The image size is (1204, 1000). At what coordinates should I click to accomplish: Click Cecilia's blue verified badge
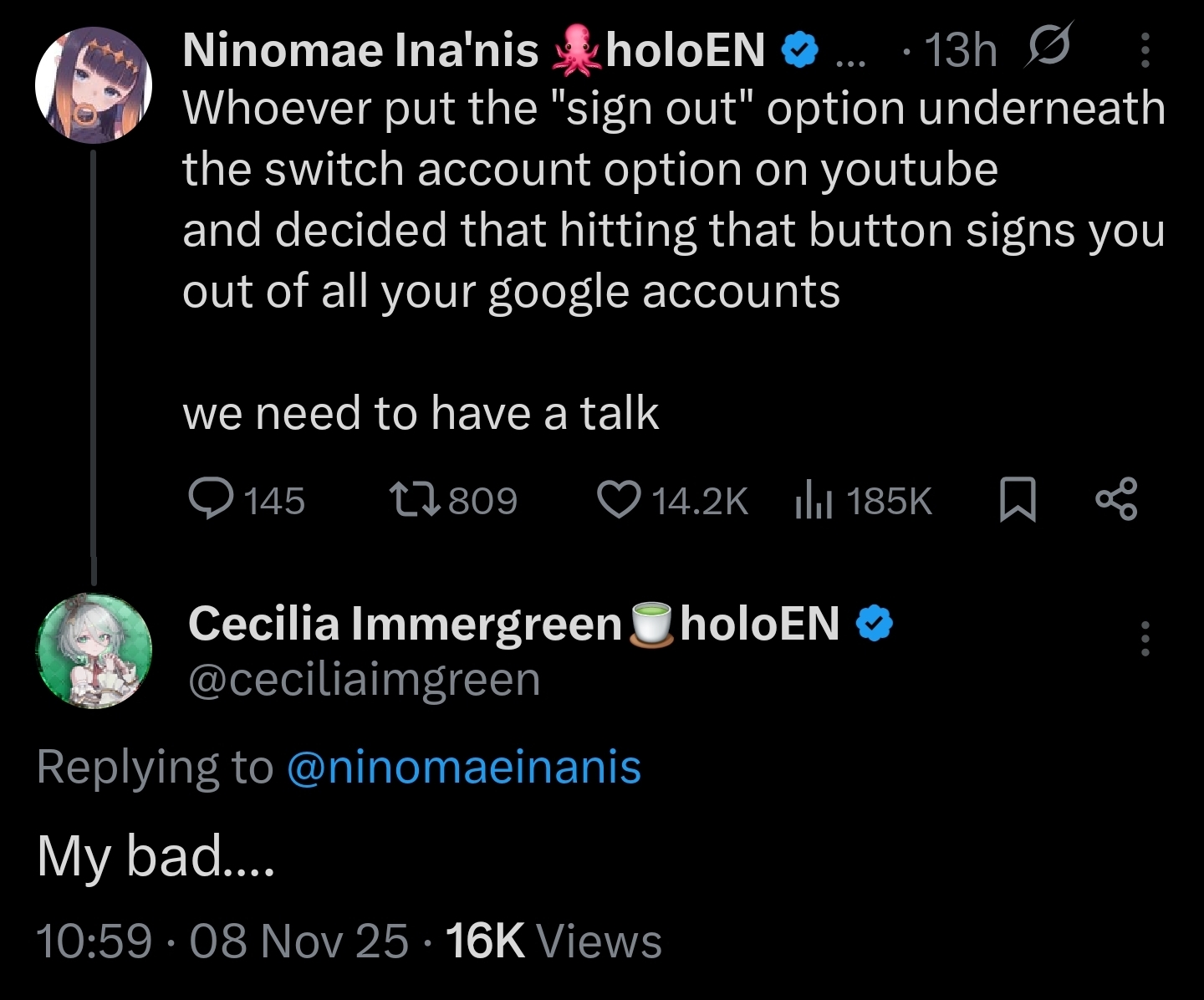pos(875,624)
